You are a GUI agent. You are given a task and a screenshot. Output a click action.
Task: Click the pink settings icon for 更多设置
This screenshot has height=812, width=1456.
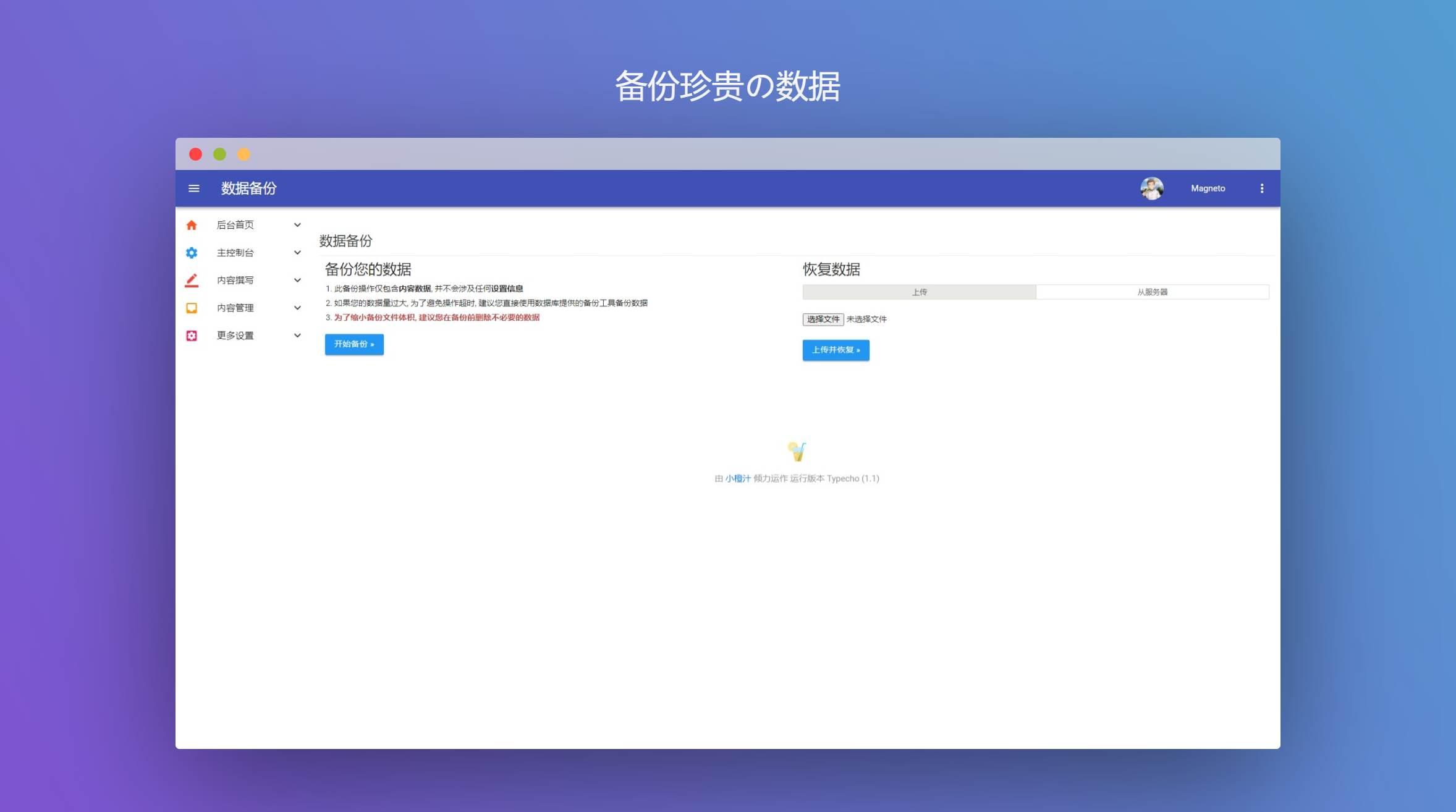[192, 336]
